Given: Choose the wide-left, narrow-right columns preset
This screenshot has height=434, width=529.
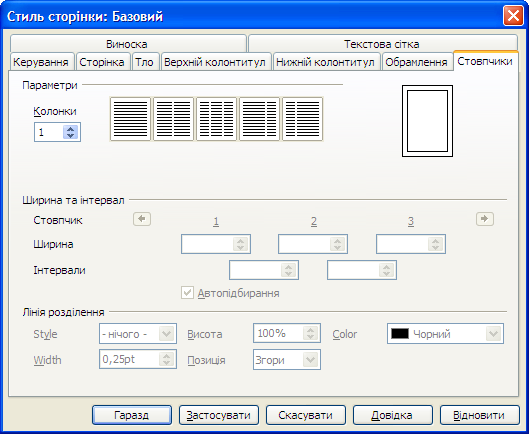Looking at the screenshot, I should [x=259, y=119].
